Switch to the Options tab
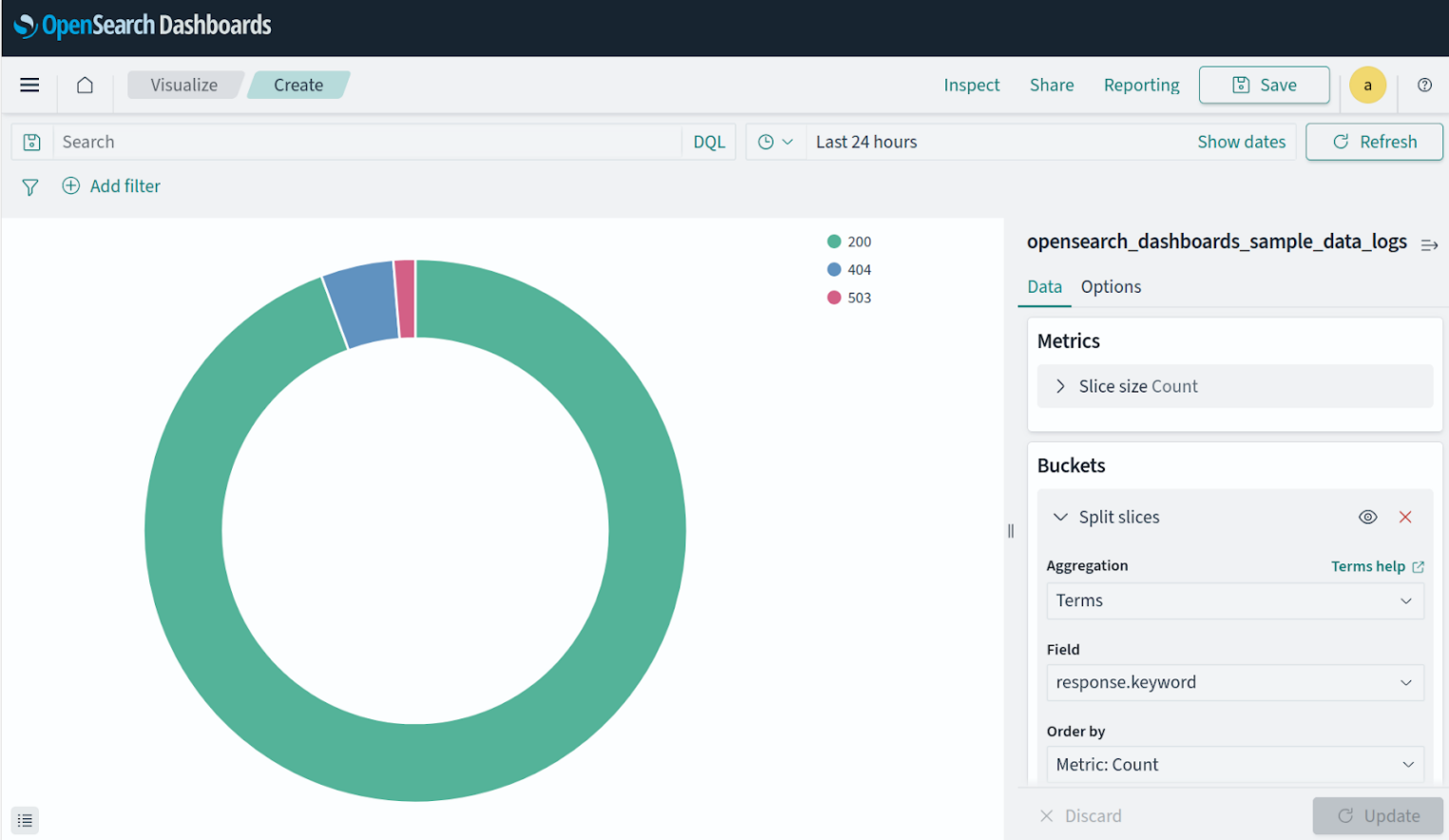1449x840 pixels. pos(1110,287)
